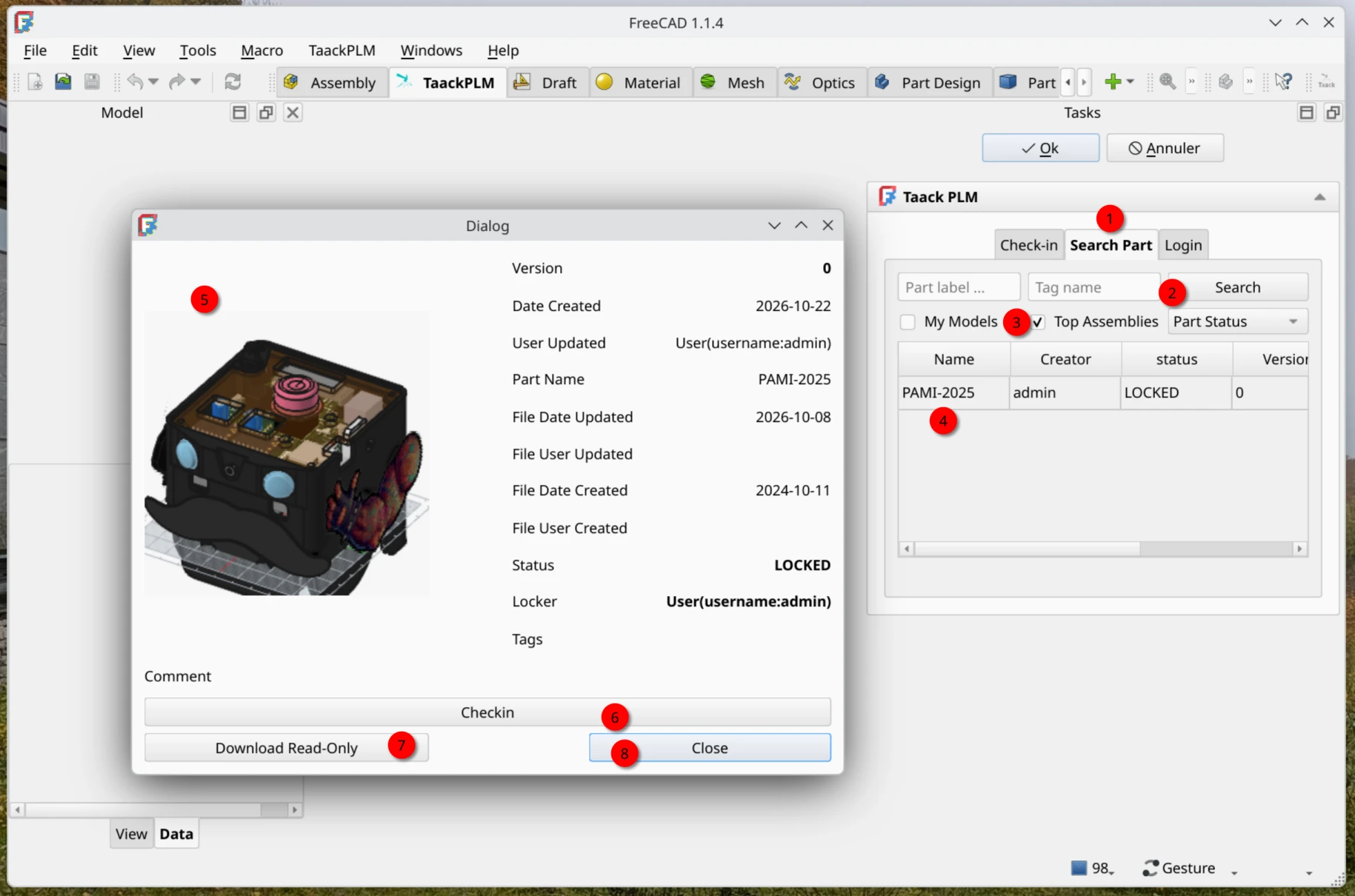
Task: Click the Refresh recompute icon
Action: 233,82
